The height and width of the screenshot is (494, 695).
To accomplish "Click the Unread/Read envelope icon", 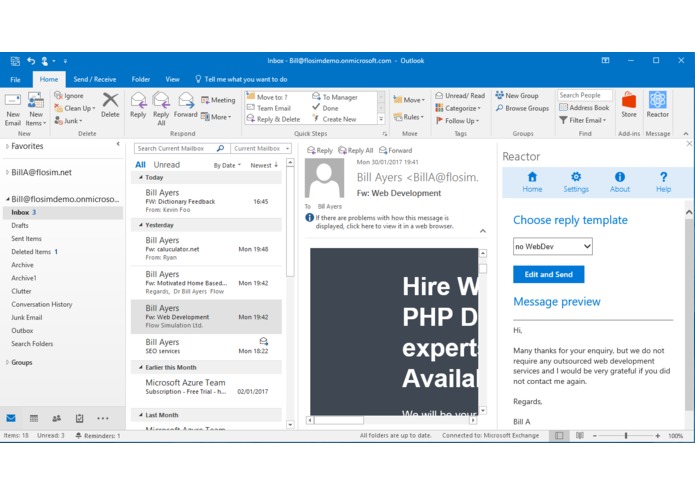I will click(439, 95).
